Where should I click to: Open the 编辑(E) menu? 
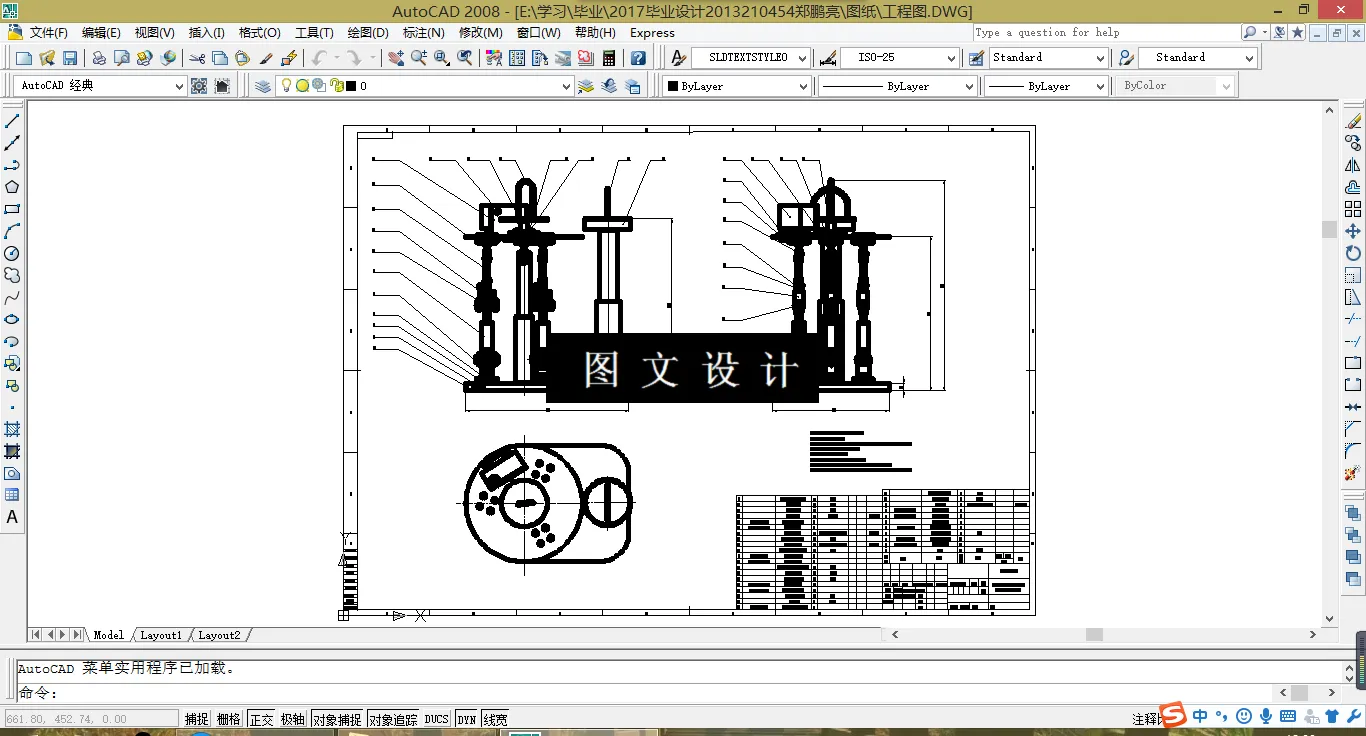[101, 33]
